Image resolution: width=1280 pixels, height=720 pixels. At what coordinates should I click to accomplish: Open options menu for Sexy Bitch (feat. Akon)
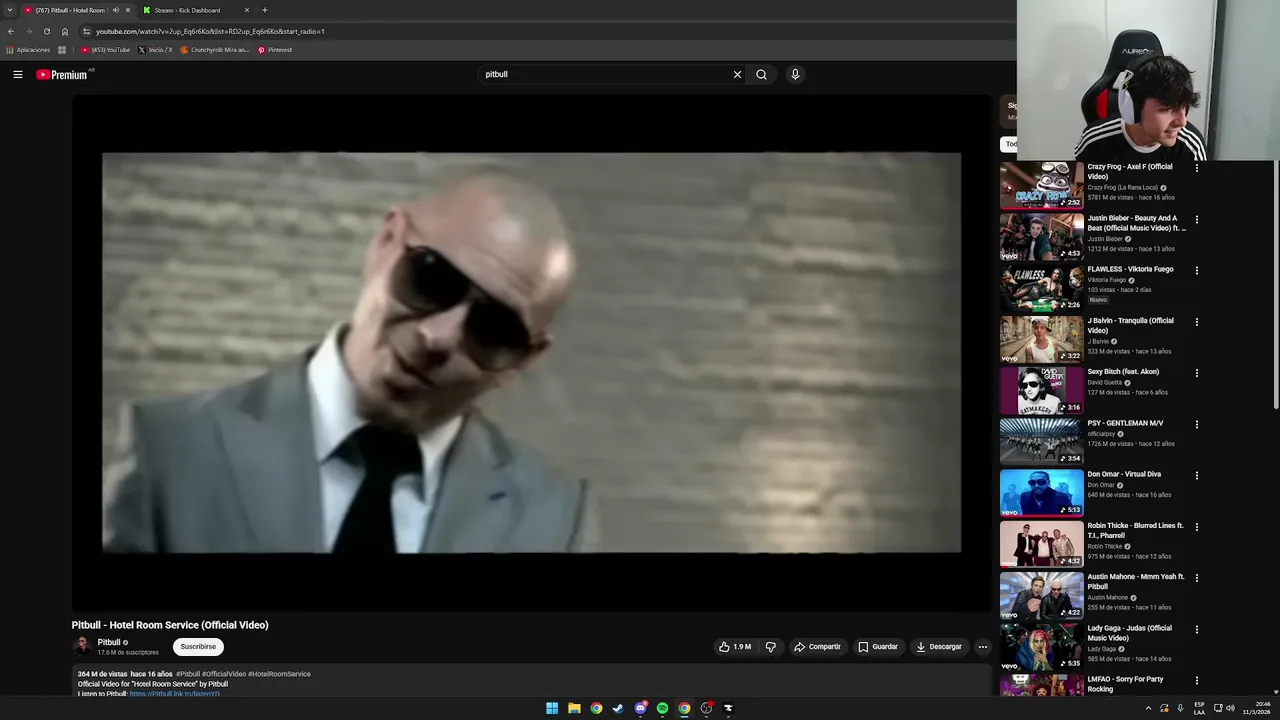1196,373
